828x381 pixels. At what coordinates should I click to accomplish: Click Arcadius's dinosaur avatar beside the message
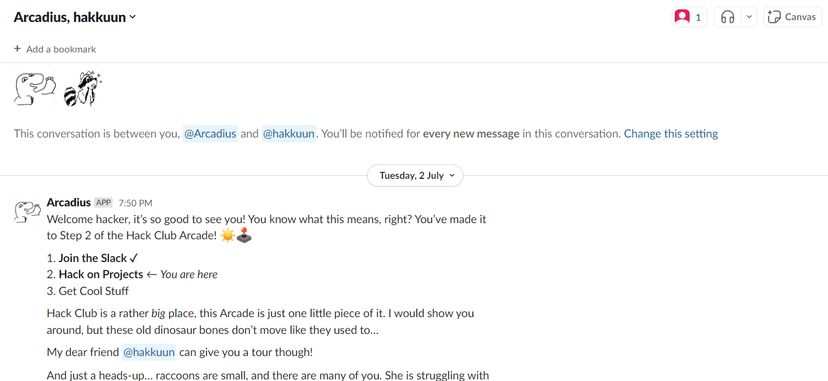pos(27,210)
